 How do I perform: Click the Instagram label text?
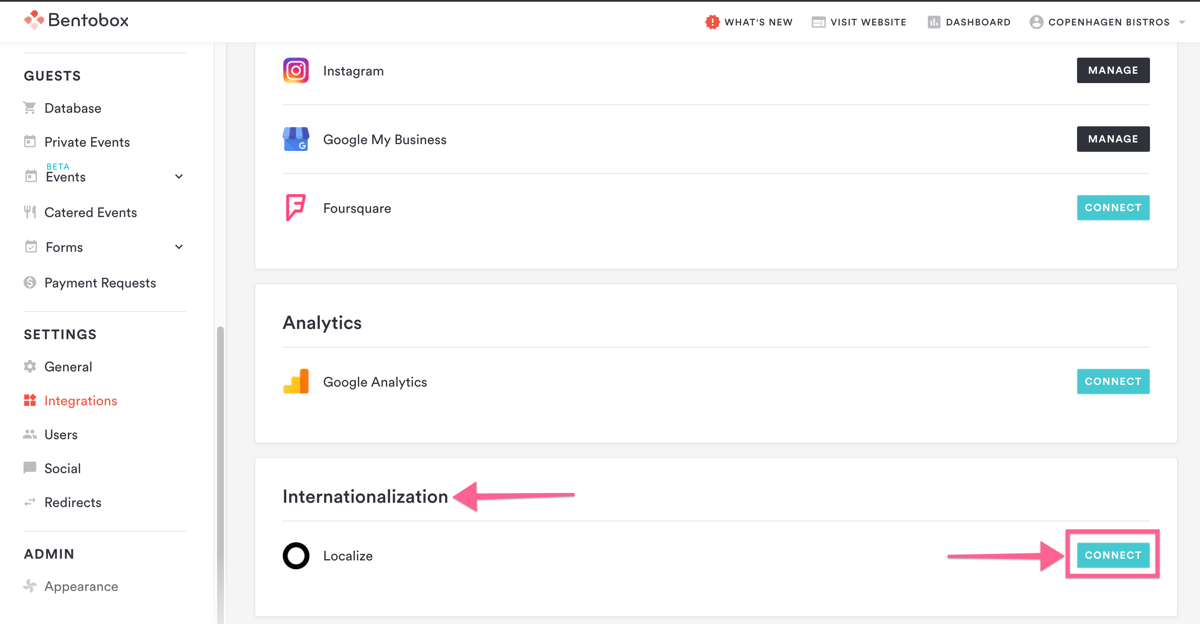coord(353,71)
